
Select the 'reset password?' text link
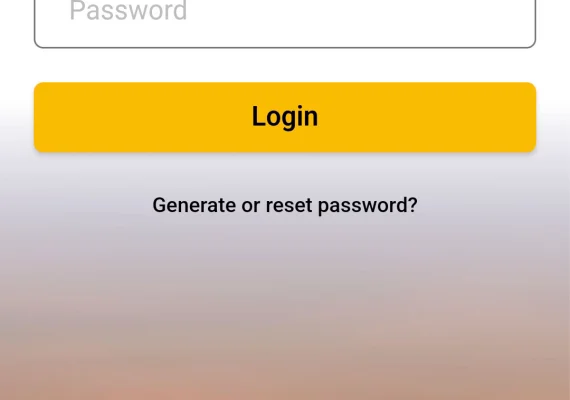click(x=342, y=205)
